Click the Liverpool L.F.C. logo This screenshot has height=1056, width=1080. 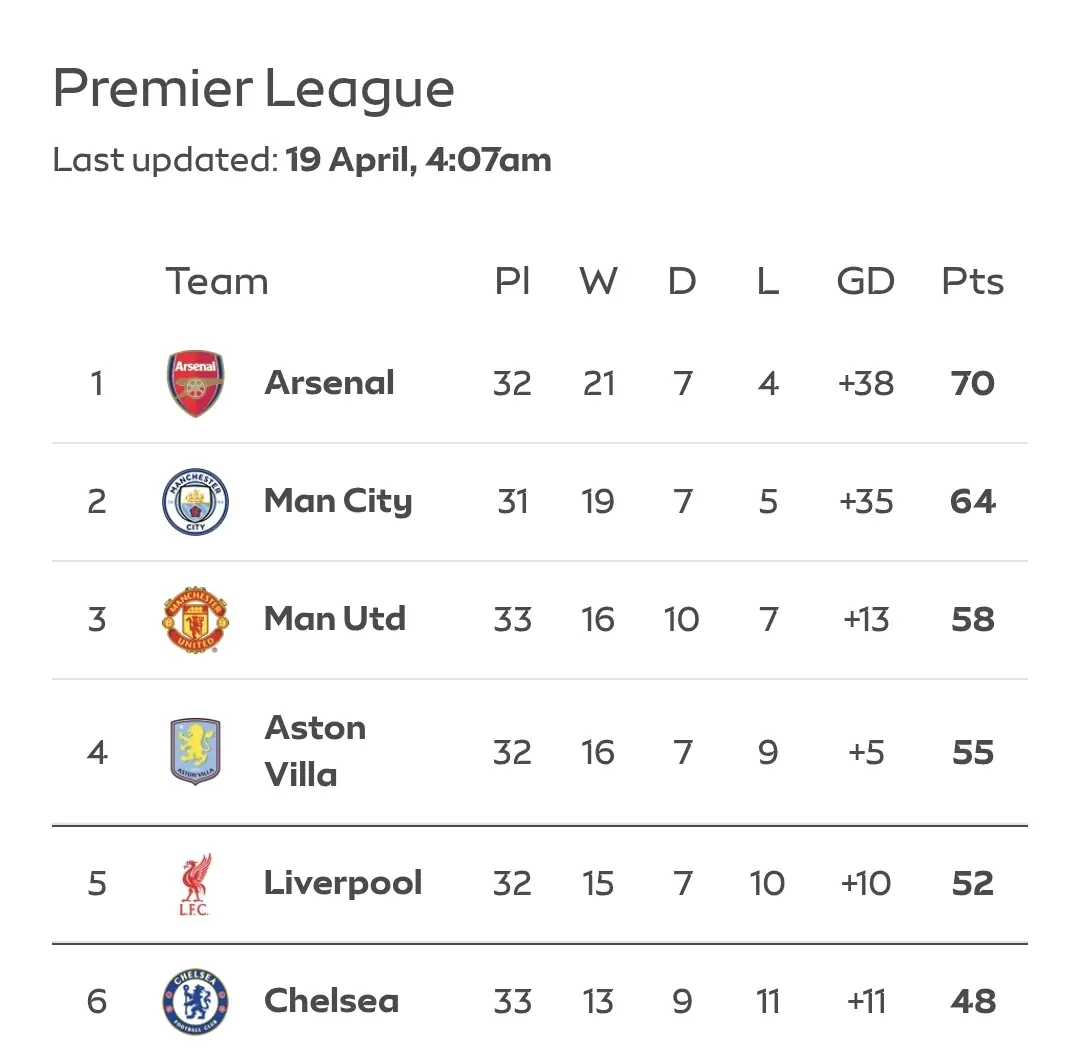195,884
